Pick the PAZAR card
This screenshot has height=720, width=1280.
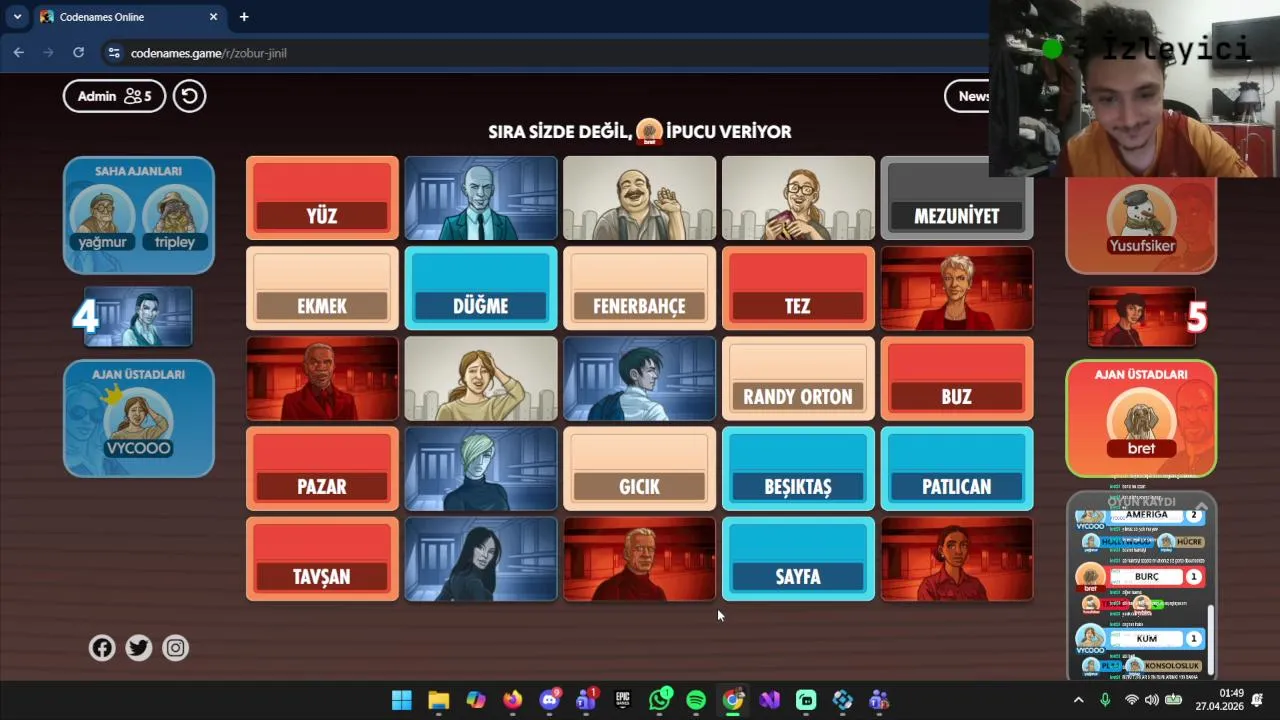pos(322,469)
